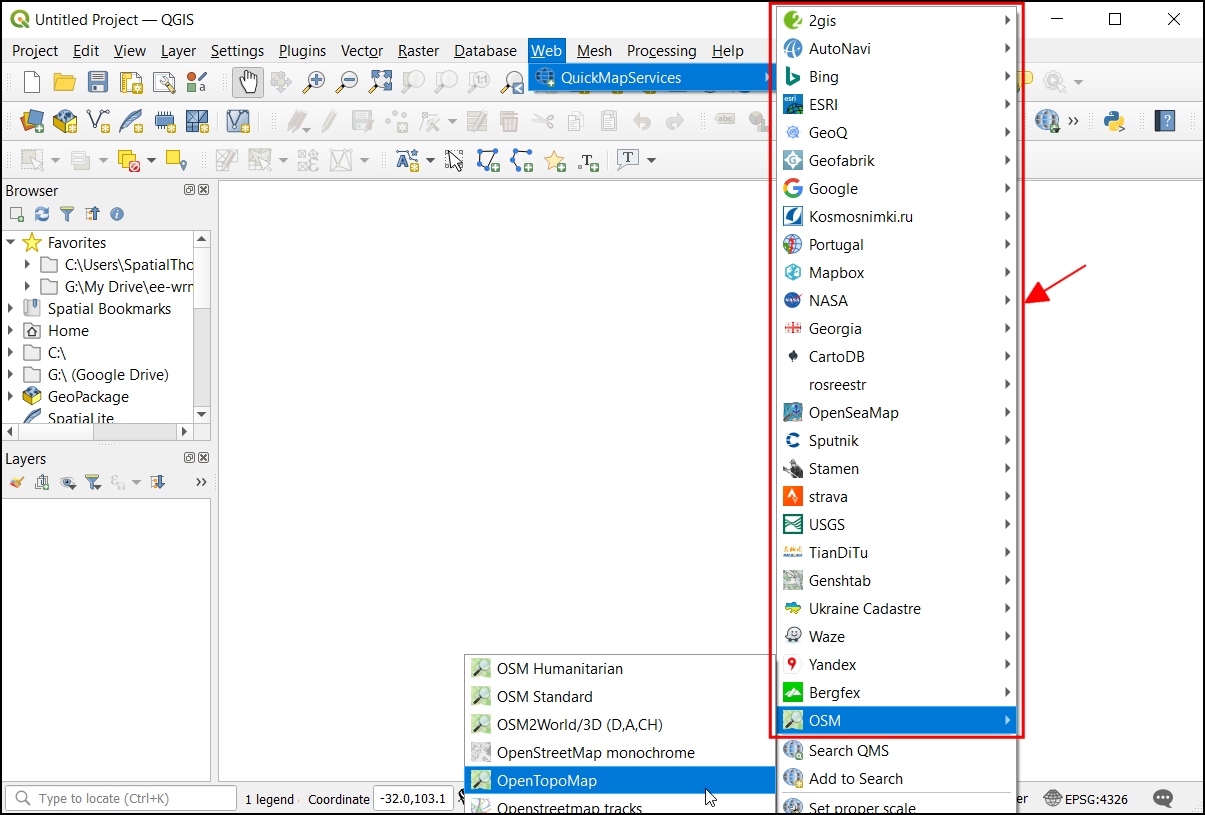Open the Project menu
The height and width of the screenshot is (815, 1205).
click(x=35, y=51)
